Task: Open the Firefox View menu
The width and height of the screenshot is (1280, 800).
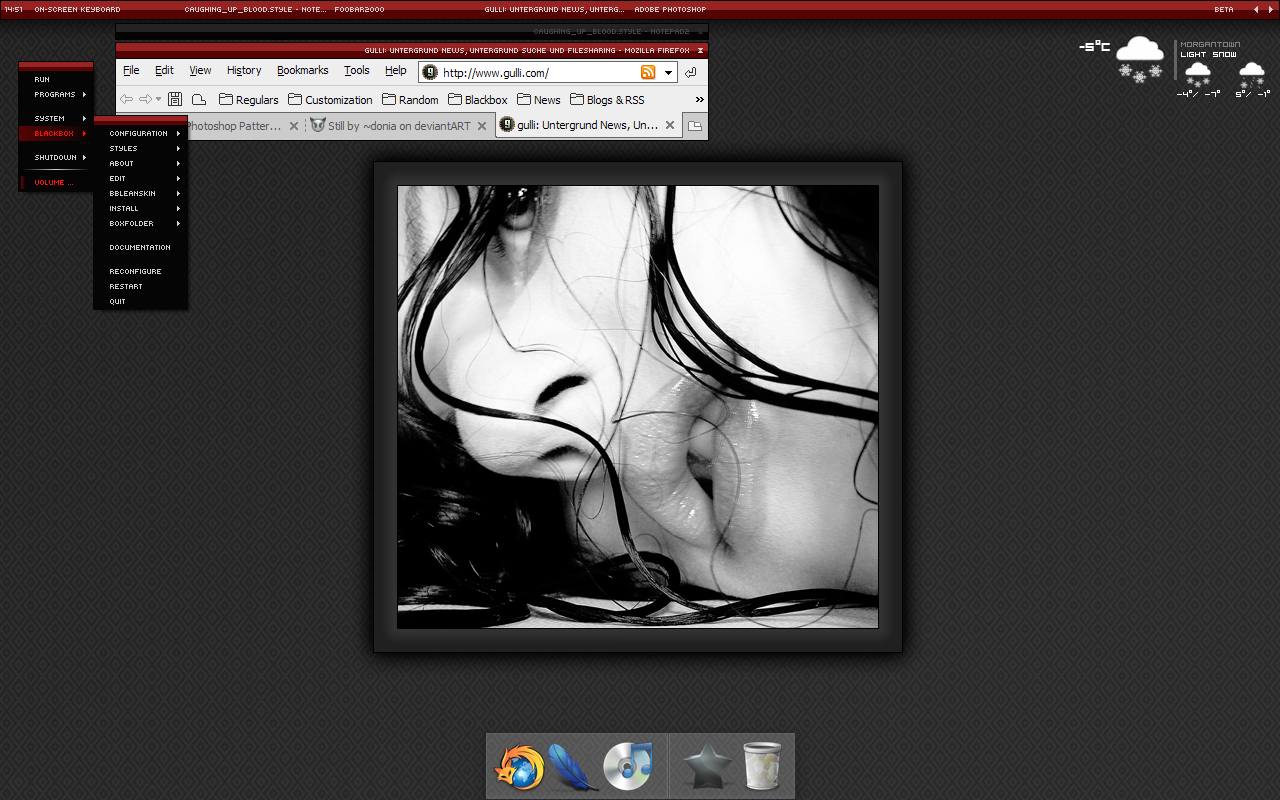Action: tap(200, 70)
